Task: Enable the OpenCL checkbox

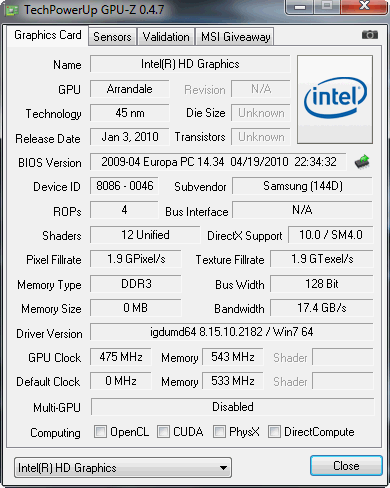Action: coord(100,431)
